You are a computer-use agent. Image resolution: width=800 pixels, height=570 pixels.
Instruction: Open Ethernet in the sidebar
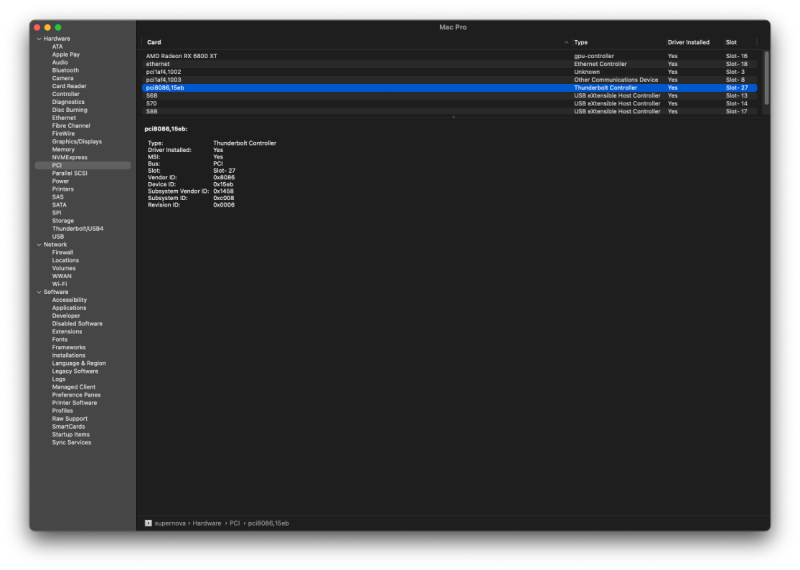point(64,118)
